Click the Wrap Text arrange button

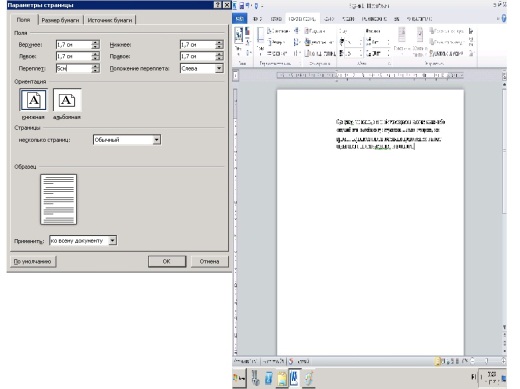point(420,41)
